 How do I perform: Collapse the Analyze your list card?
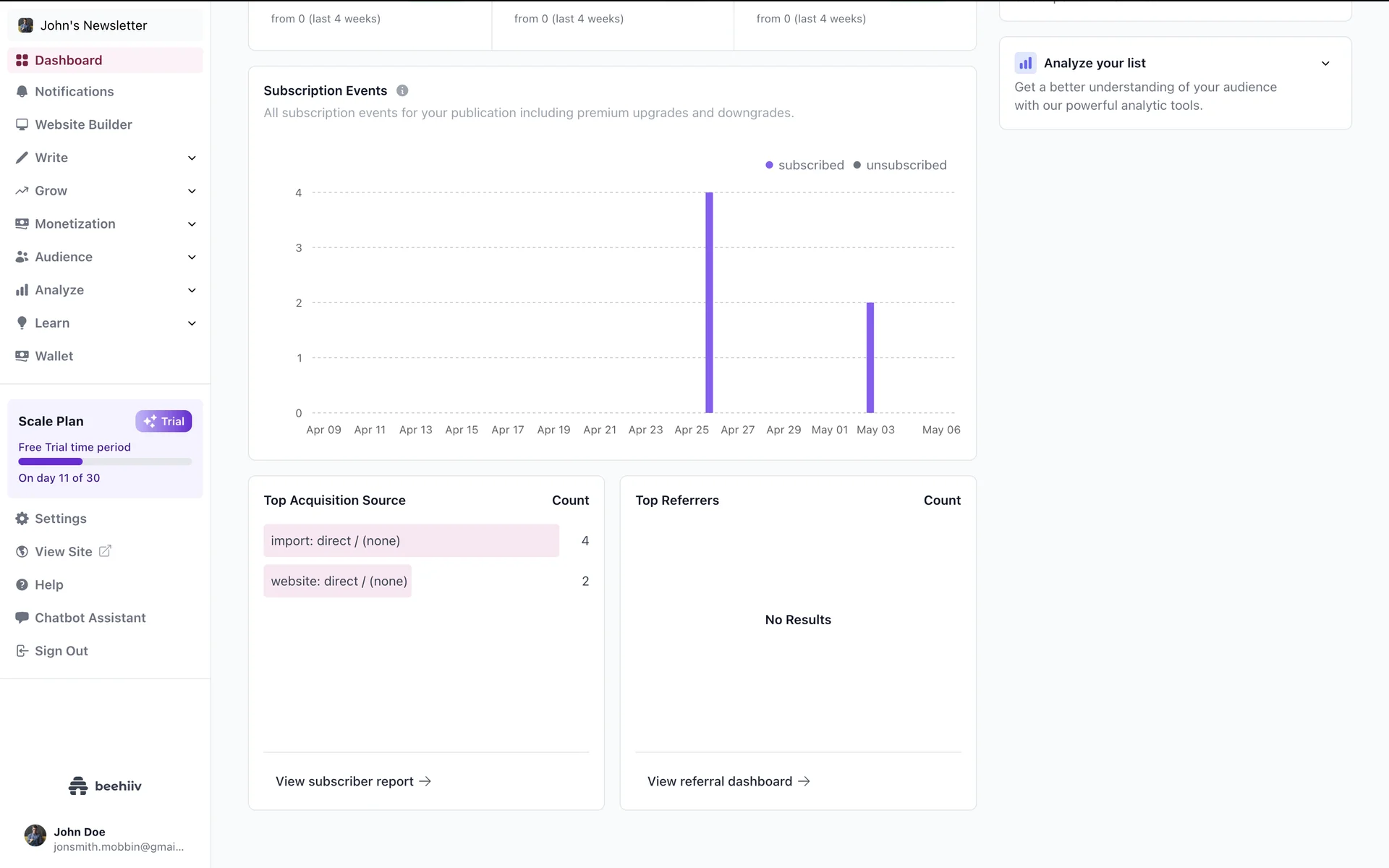1325,64
